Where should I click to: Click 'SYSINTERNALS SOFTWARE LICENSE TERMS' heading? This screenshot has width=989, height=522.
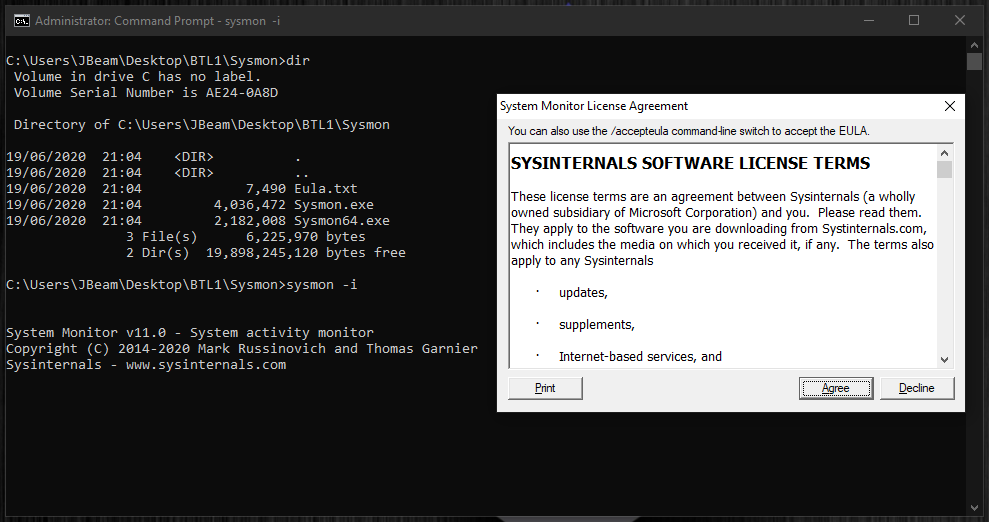[x=691, y=164]
